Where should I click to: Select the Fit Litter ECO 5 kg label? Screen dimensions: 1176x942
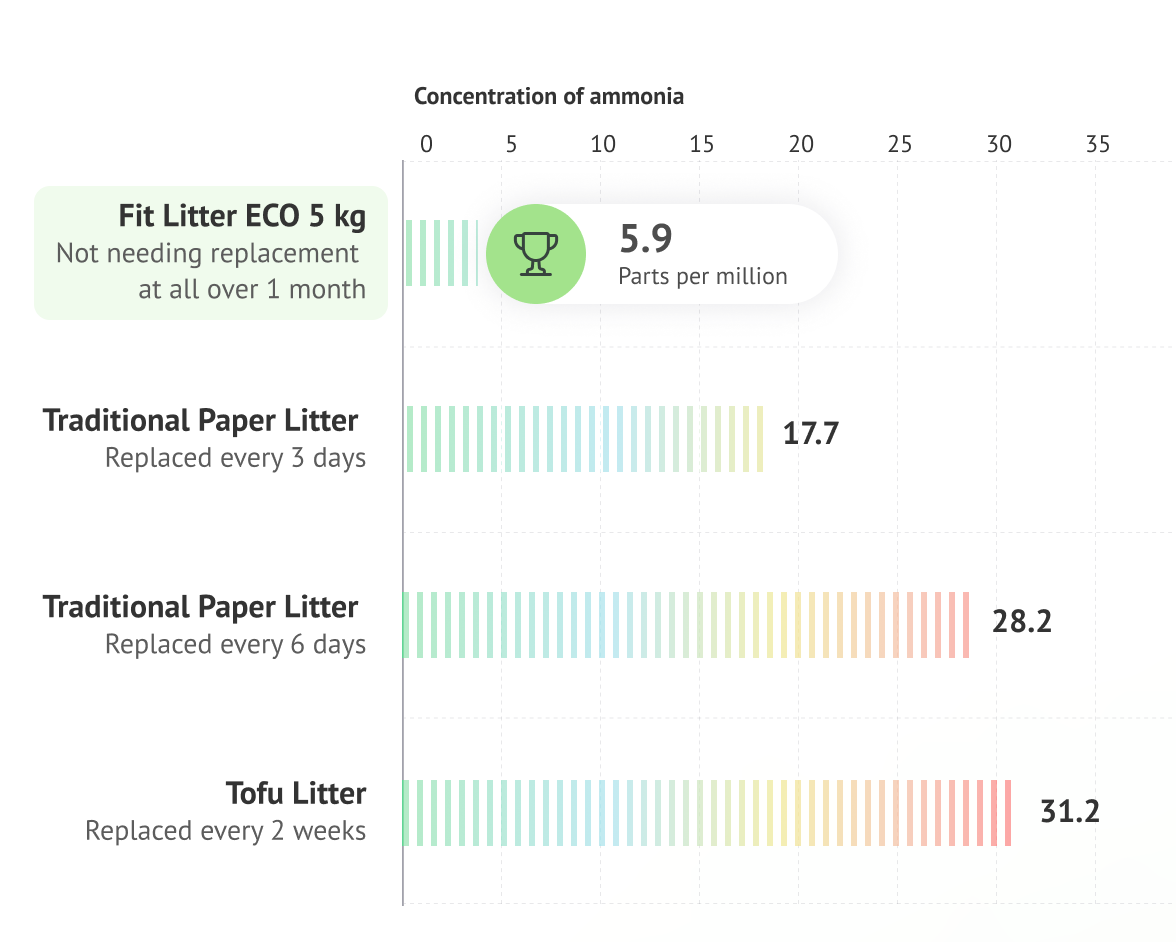pyautogui.click(x=242, y=216)
